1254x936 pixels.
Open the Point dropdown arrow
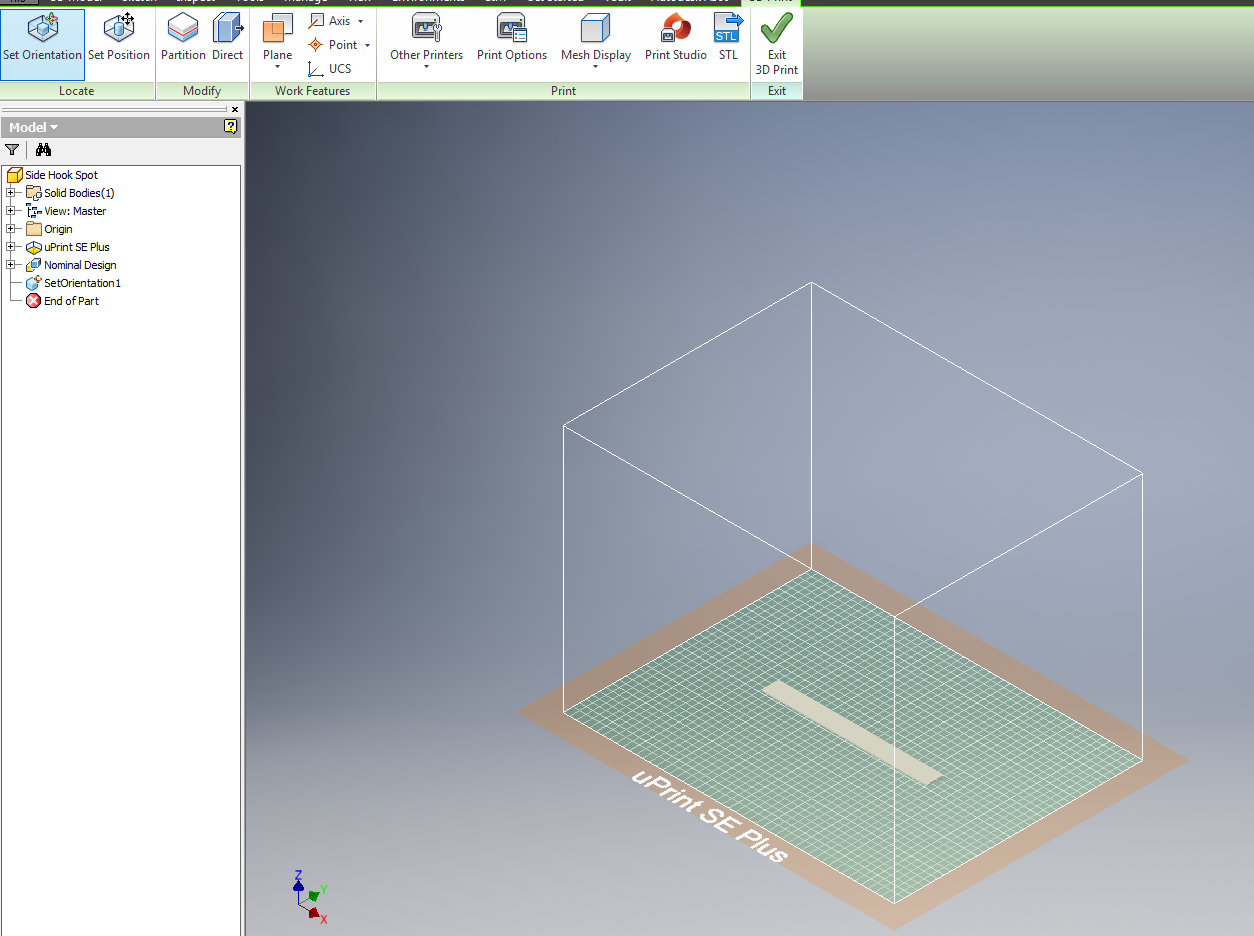click(367, 45)
